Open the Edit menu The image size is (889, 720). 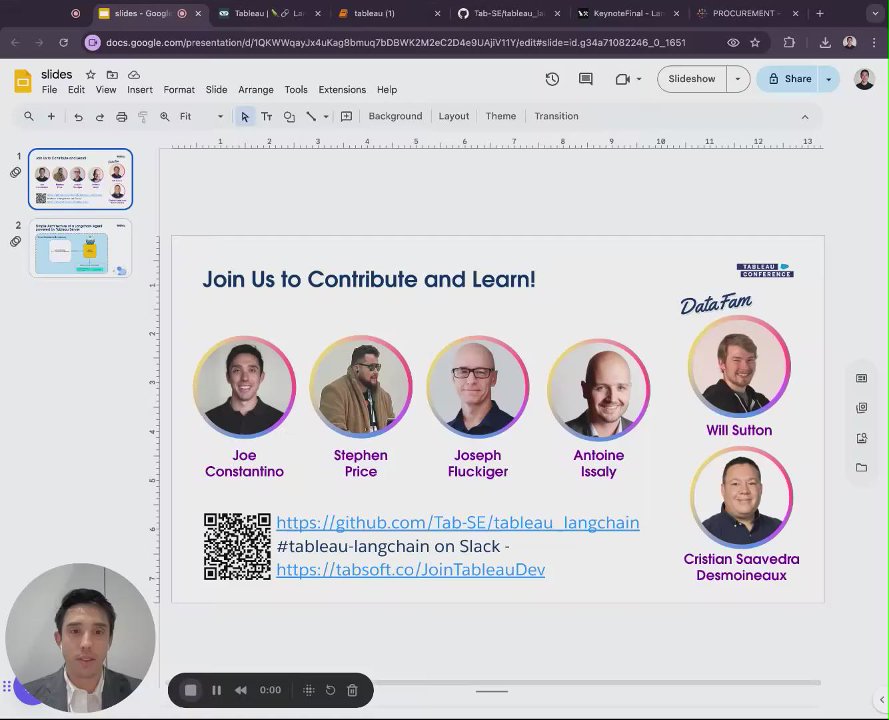pyautogui.click(x=76, y=90)
